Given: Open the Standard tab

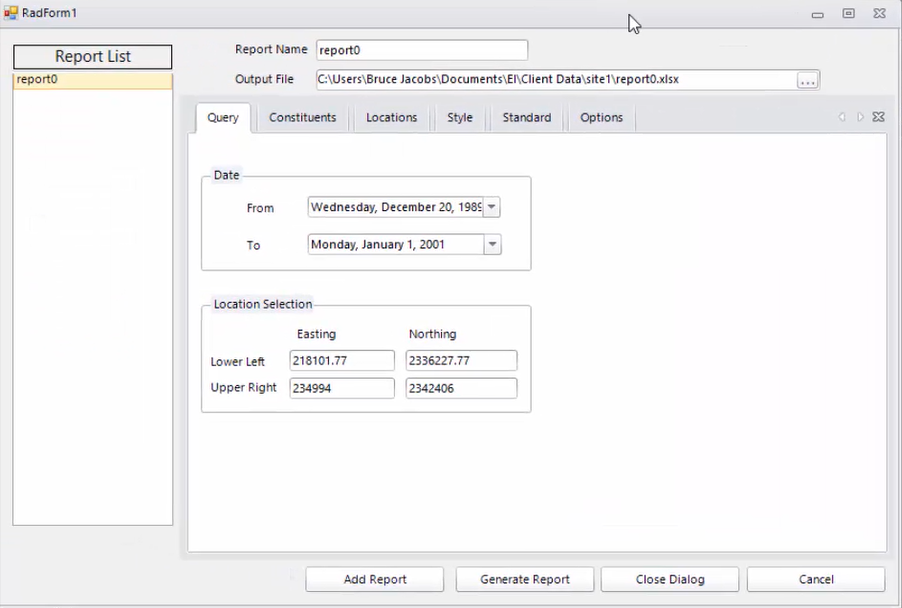Looking at the screenshot, I should (x=526, y=117).
